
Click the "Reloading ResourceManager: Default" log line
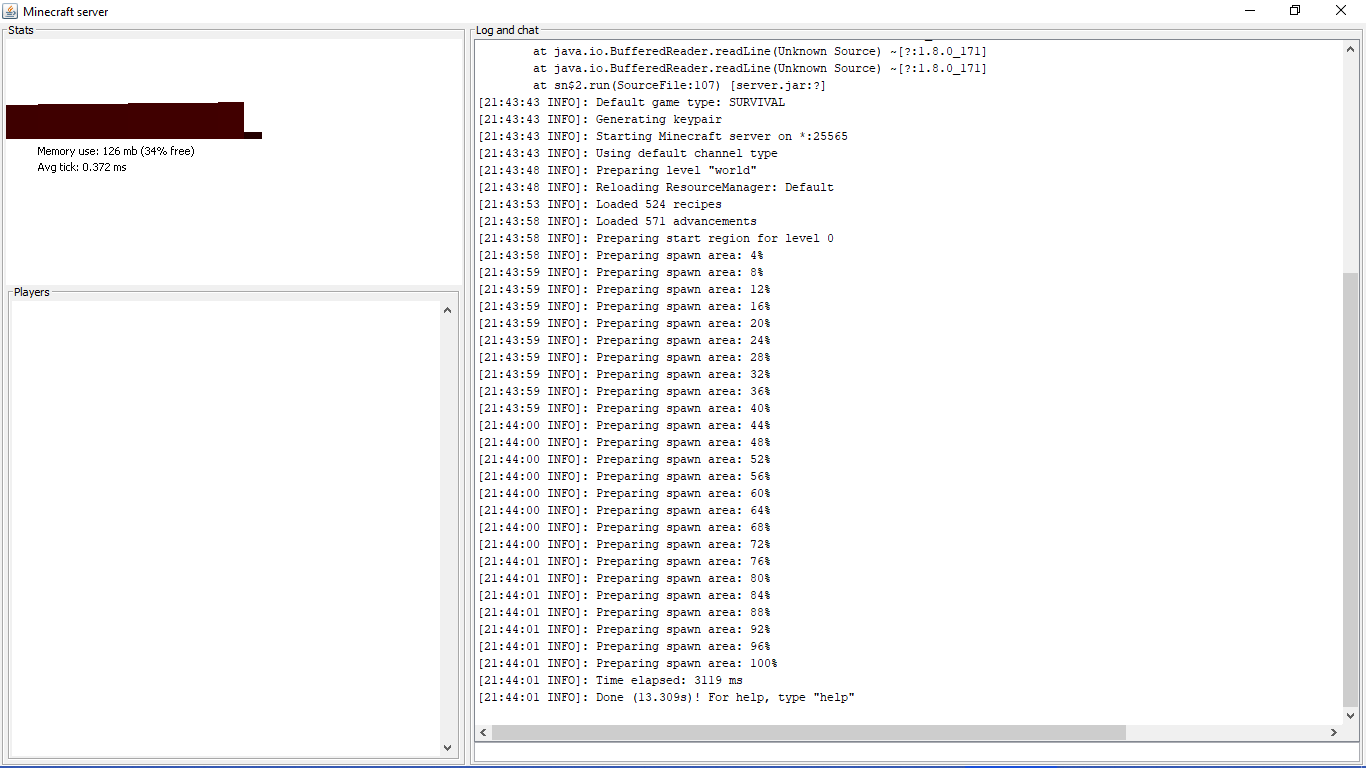(x=656, y=187)
